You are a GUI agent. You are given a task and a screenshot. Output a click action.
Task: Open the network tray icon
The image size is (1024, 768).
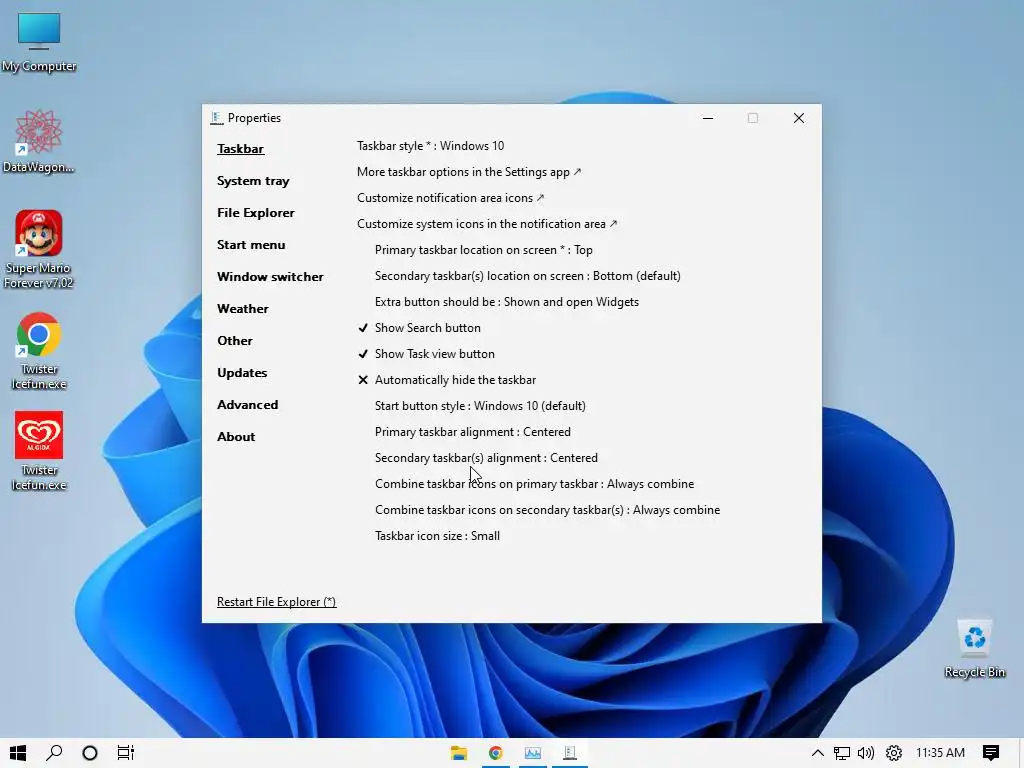841,753
